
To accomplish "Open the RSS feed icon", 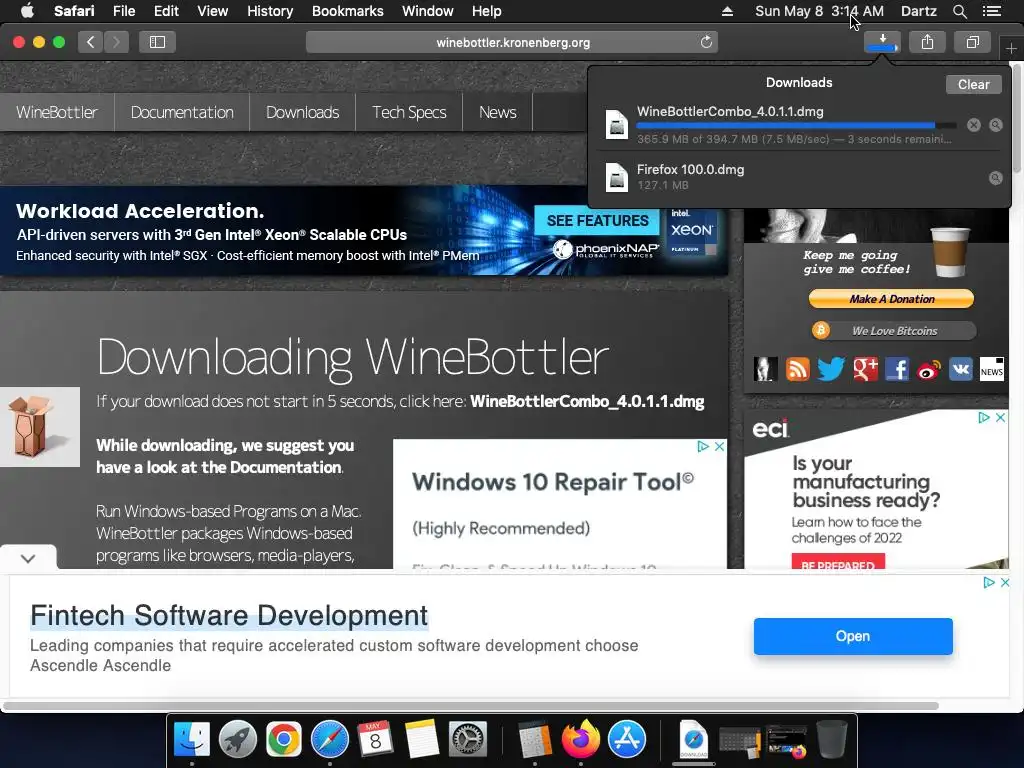I will (797, 369).
